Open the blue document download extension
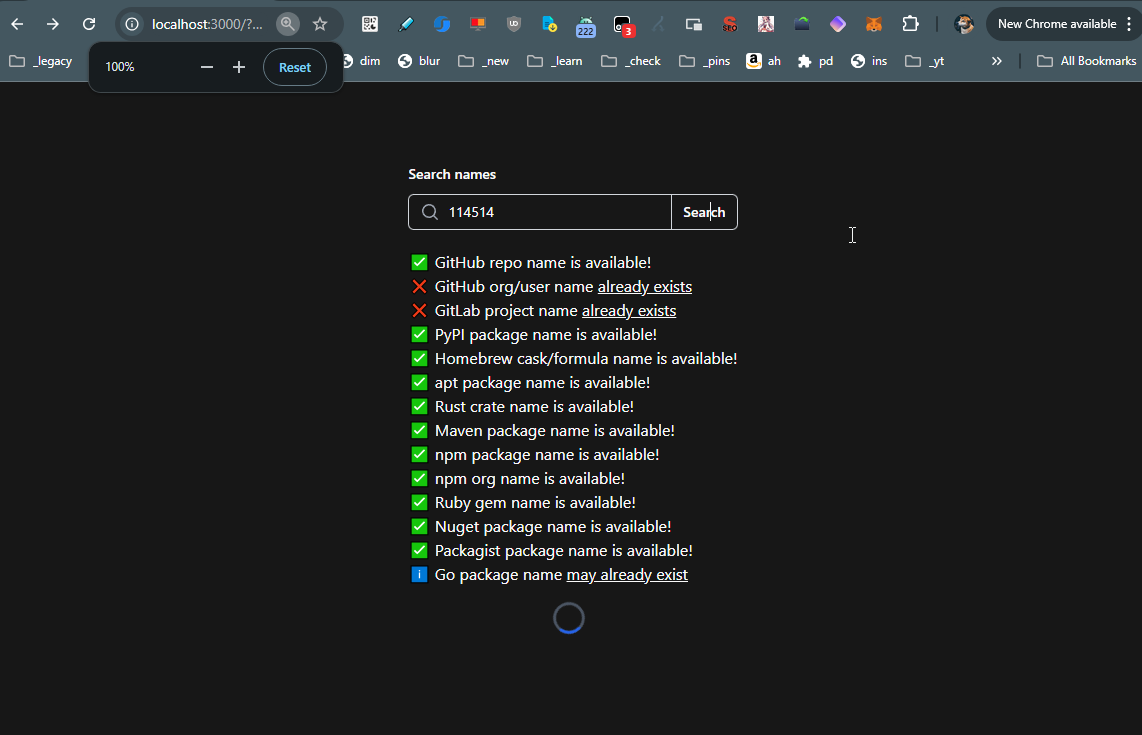Viewport: 1142px width, 735px height. point(550,24)
